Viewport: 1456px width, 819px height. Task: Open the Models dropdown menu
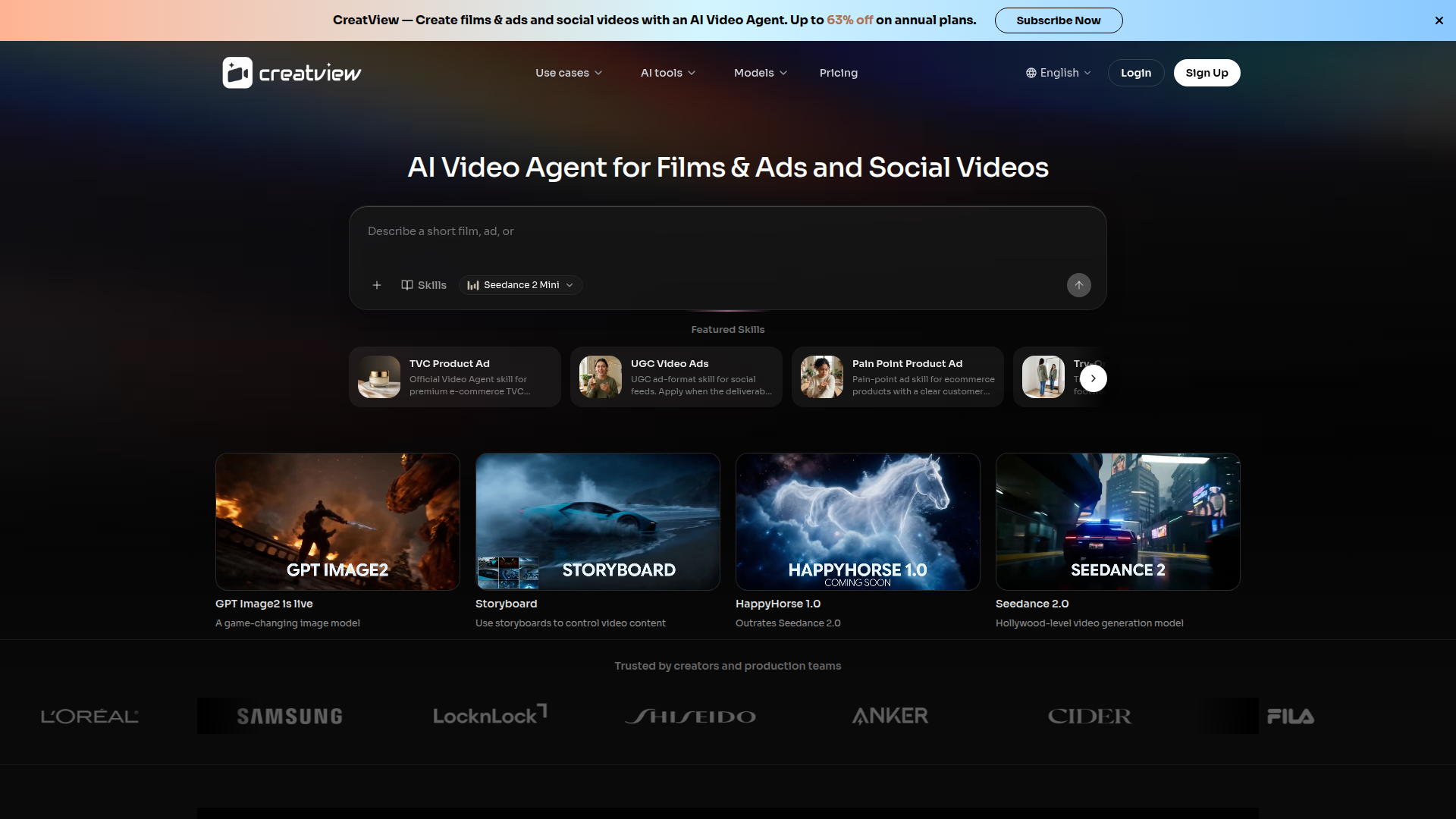point(761,73)
